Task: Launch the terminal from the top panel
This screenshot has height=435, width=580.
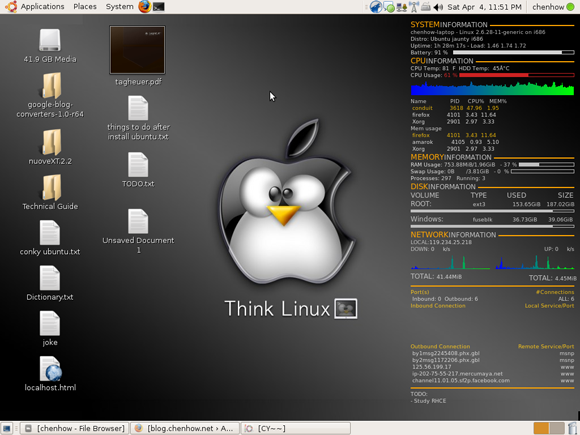Action: pyautogui.click(x=159, y=7)
